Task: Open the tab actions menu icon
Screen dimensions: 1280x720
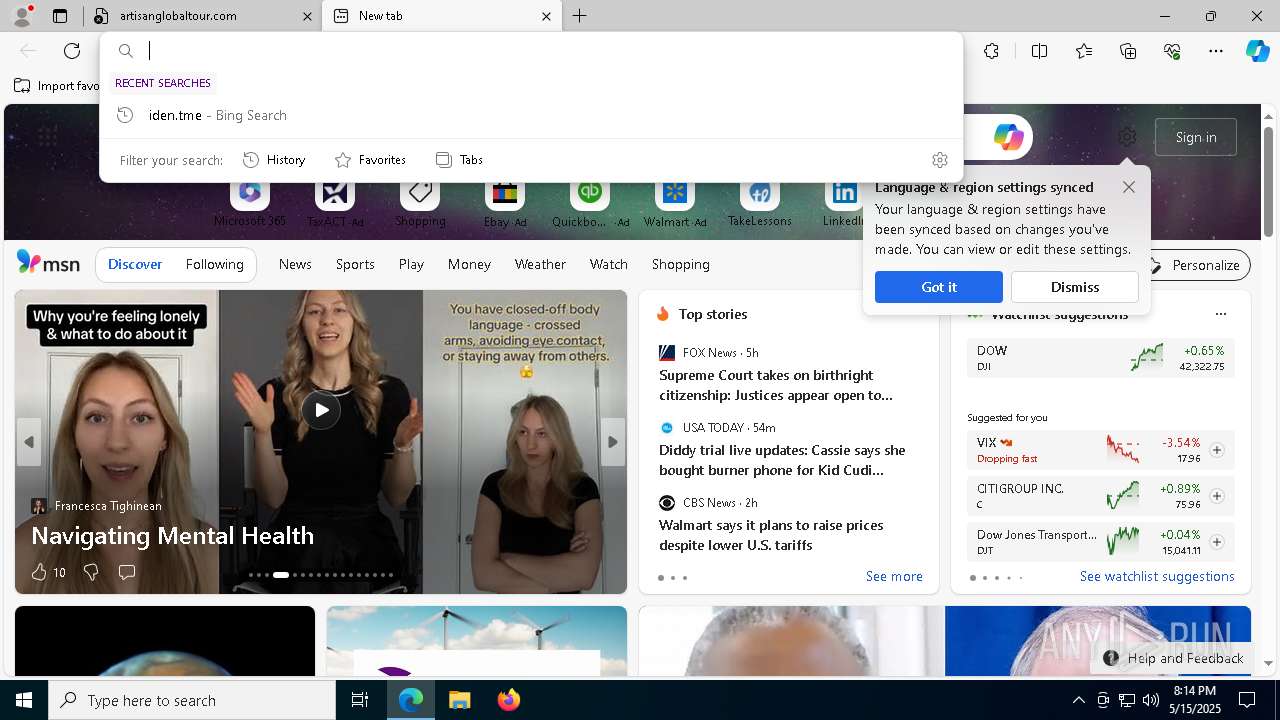Action: (x=60, y=16)
